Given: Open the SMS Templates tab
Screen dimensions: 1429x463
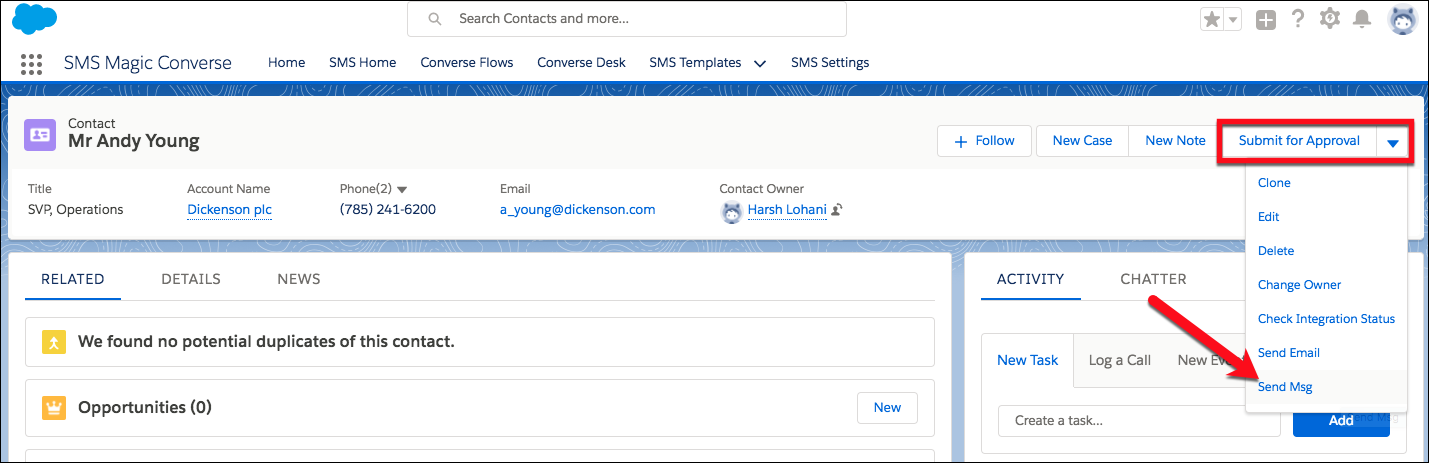Looking at the screenshot, I should click(x=695, y=62).
